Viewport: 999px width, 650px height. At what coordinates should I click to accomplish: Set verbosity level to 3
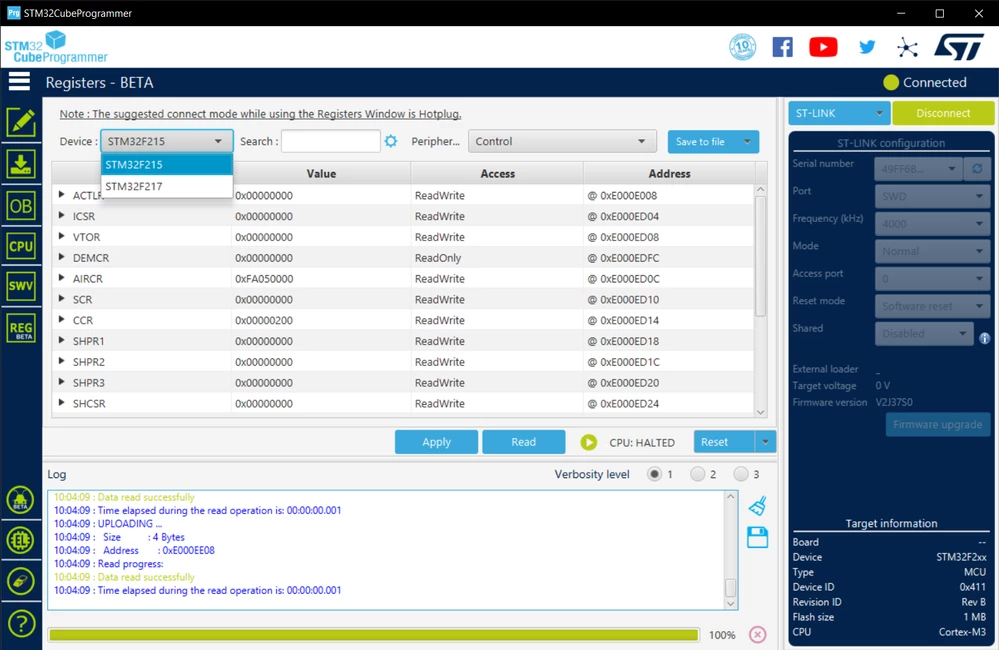(741, 474)
